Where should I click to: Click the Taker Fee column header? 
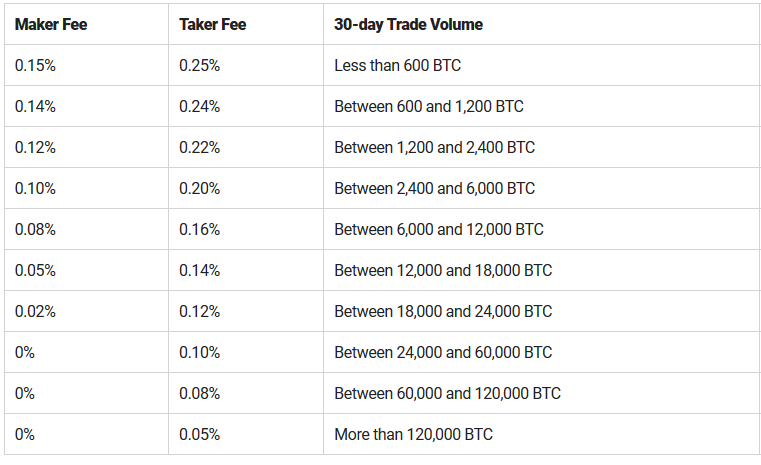coord(246,24)
